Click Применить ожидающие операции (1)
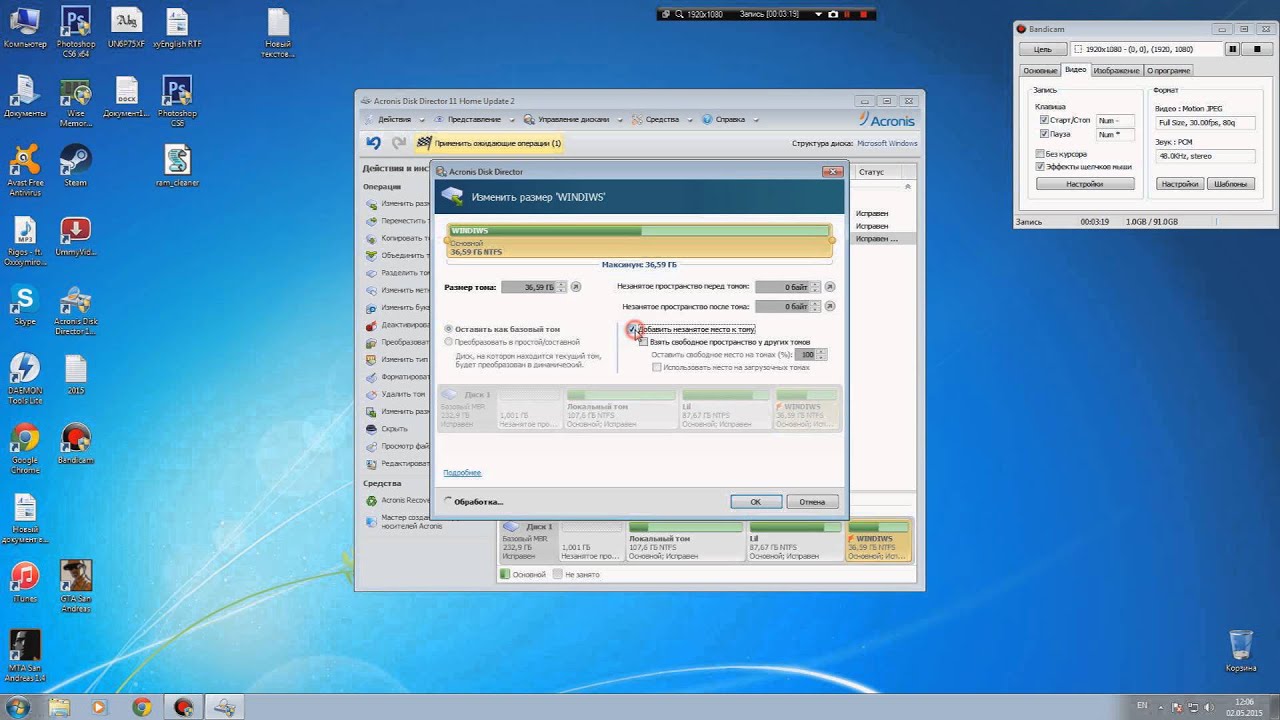 488,143
